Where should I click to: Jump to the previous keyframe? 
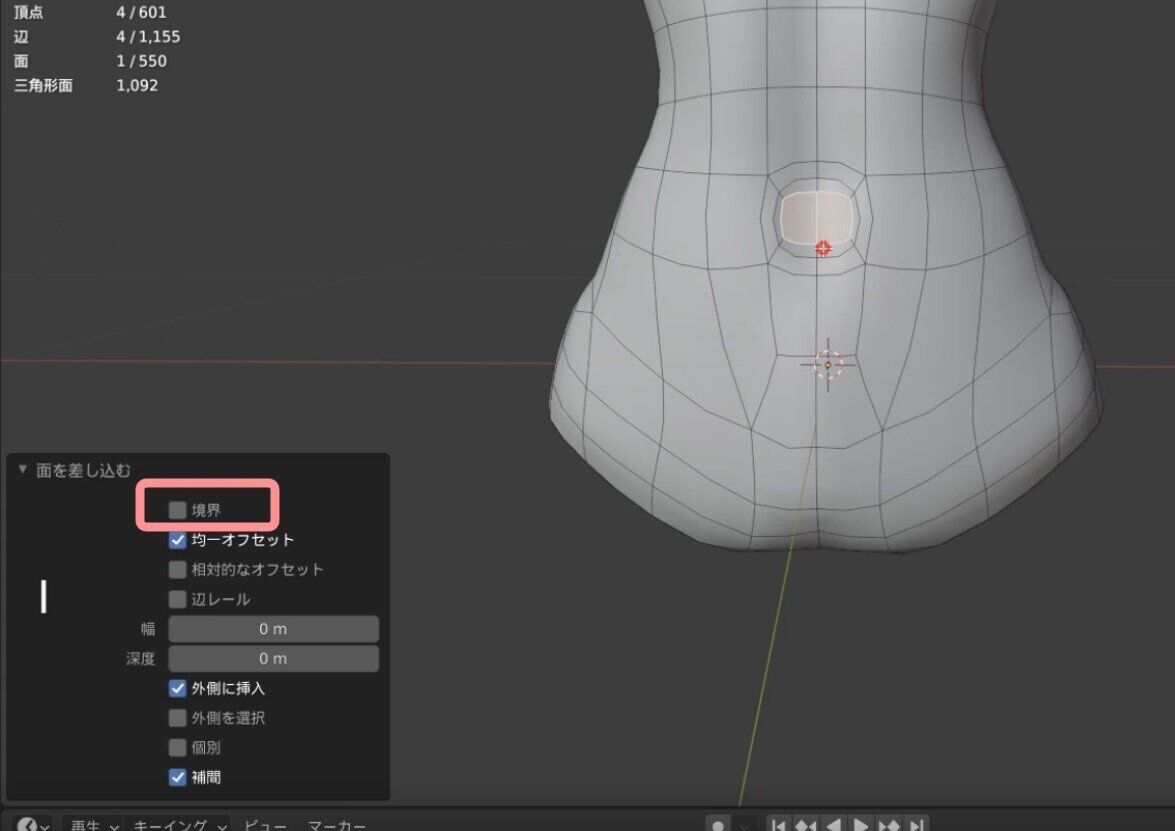[806, 825]
